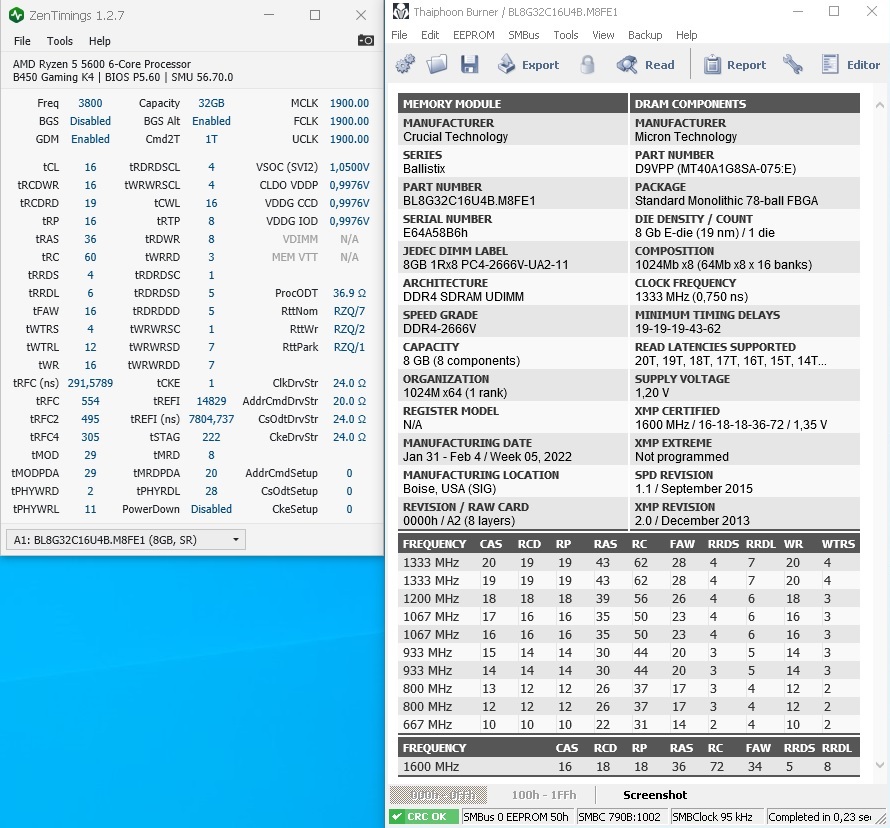
Task: Click the Freq value 3800
Action: 90,103
